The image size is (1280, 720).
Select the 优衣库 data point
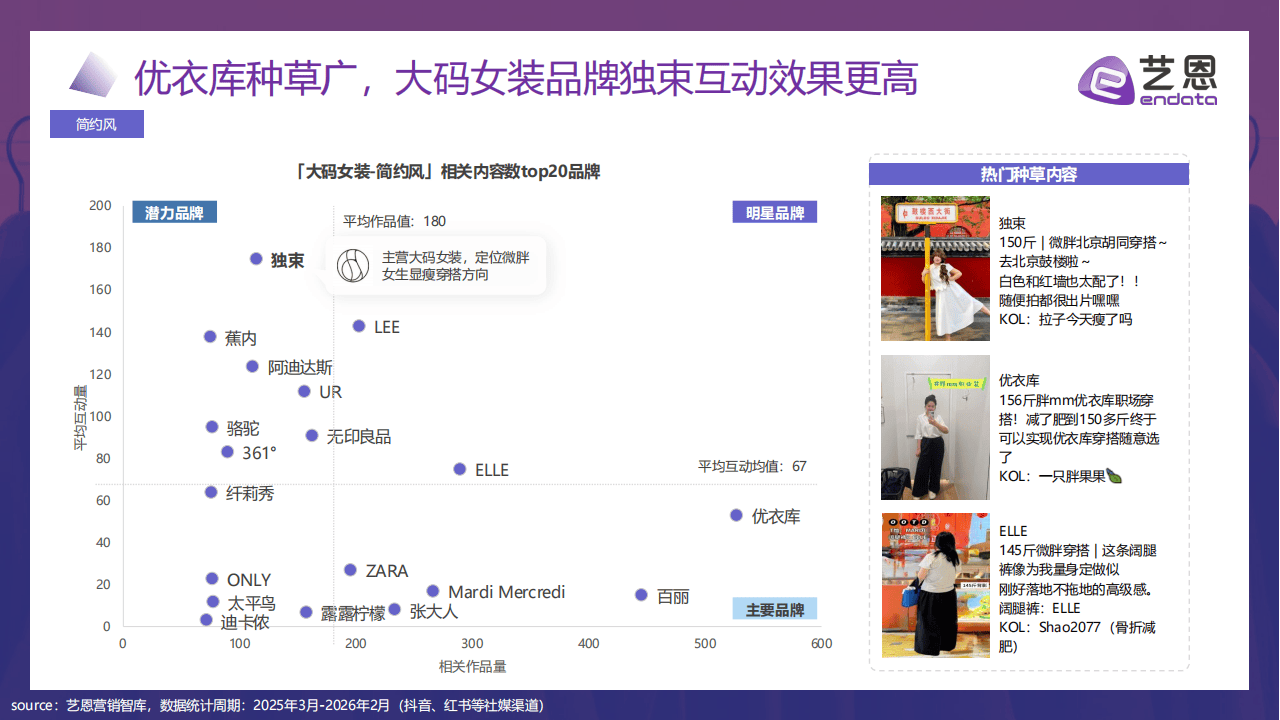click(x=736, y=515)
